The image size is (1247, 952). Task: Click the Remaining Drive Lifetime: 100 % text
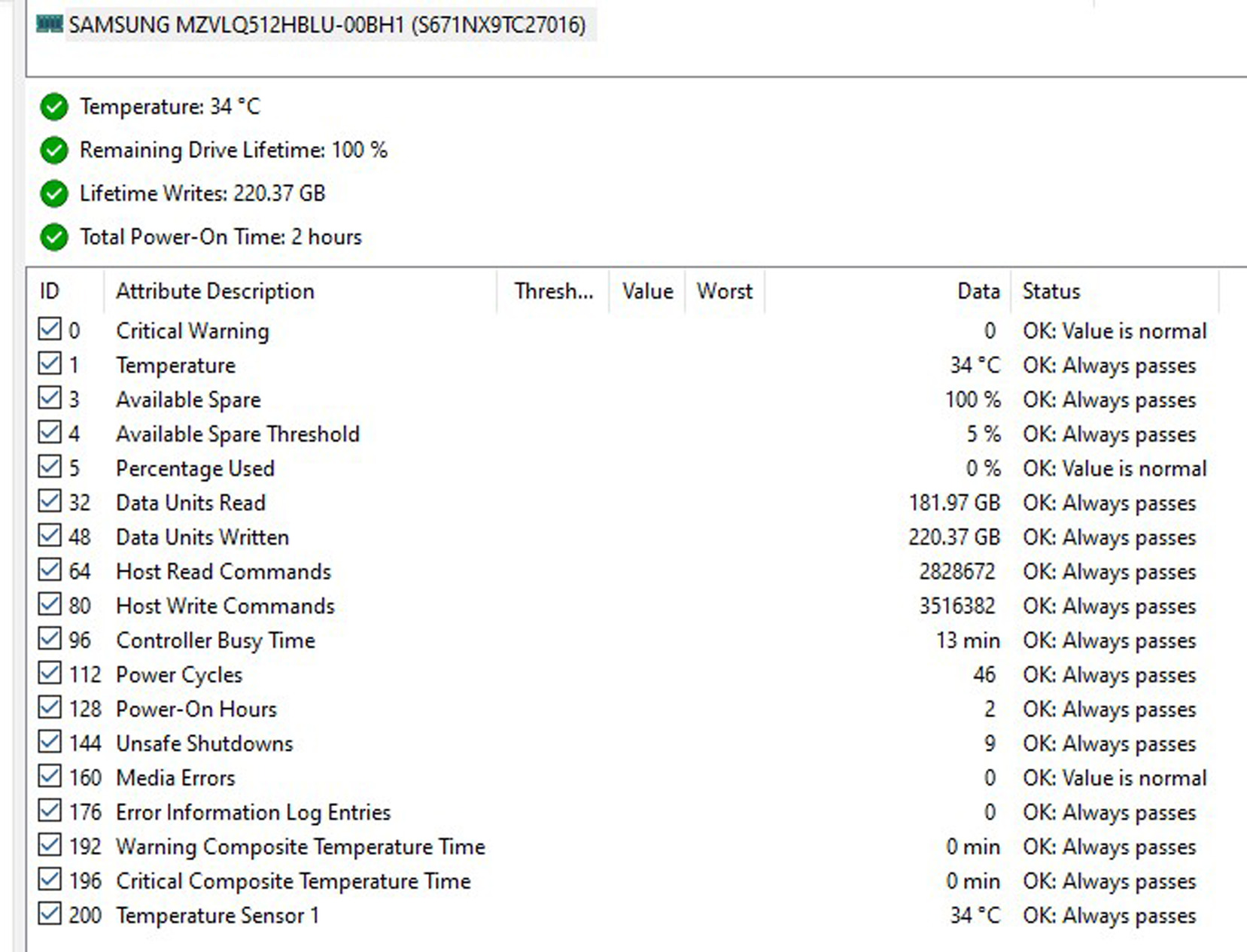click(233, 151)
